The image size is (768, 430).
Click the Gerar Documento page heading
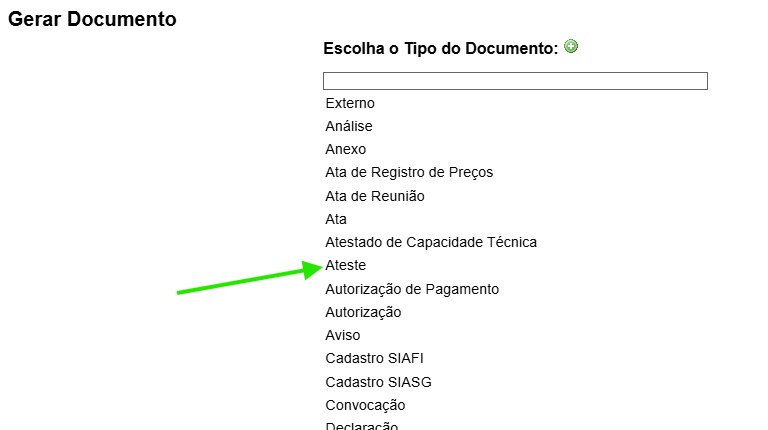point(92,19)
